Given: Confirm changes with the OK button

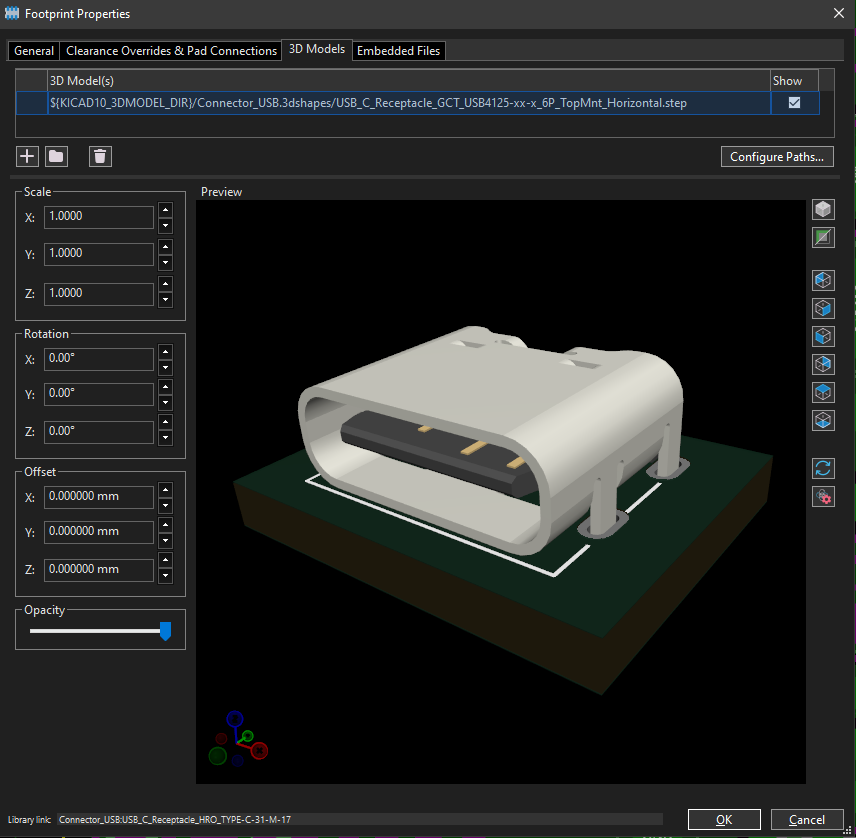Looking at the screenshot, I should coord(724,819).
